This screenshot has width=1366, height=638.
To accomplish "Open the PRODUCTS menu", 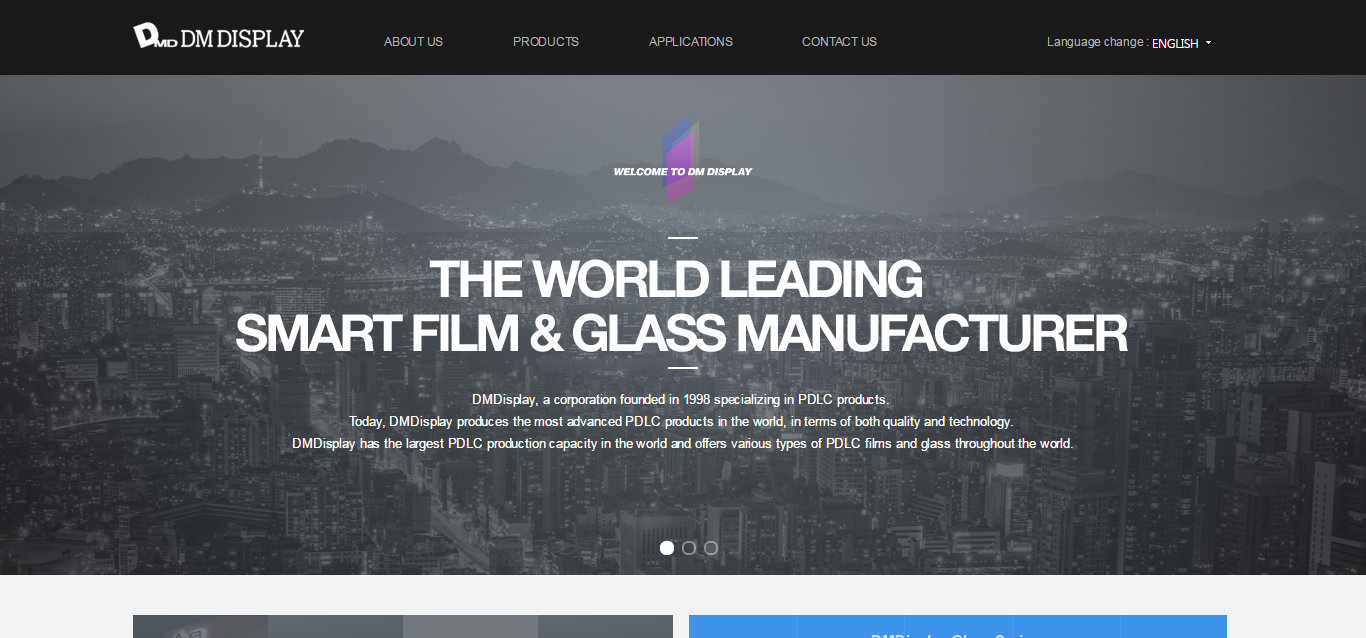I will click(x=546, y=42).
